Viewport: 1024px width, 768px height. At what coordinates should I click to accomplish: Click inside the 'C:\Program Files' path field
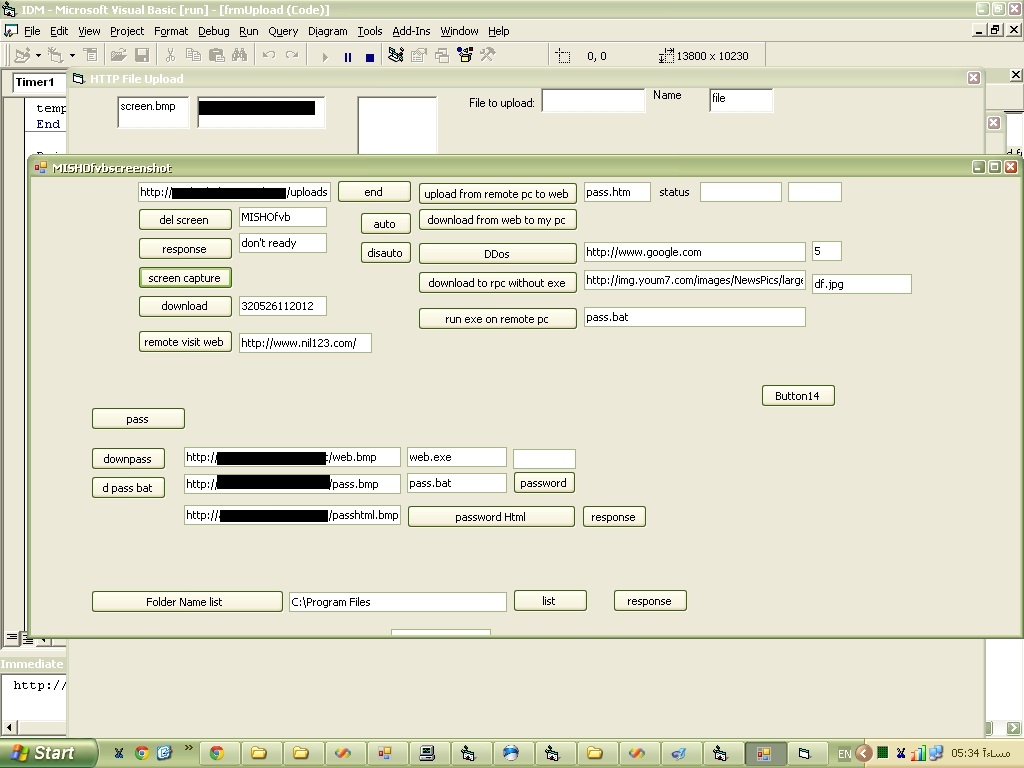tap(396, 601)
